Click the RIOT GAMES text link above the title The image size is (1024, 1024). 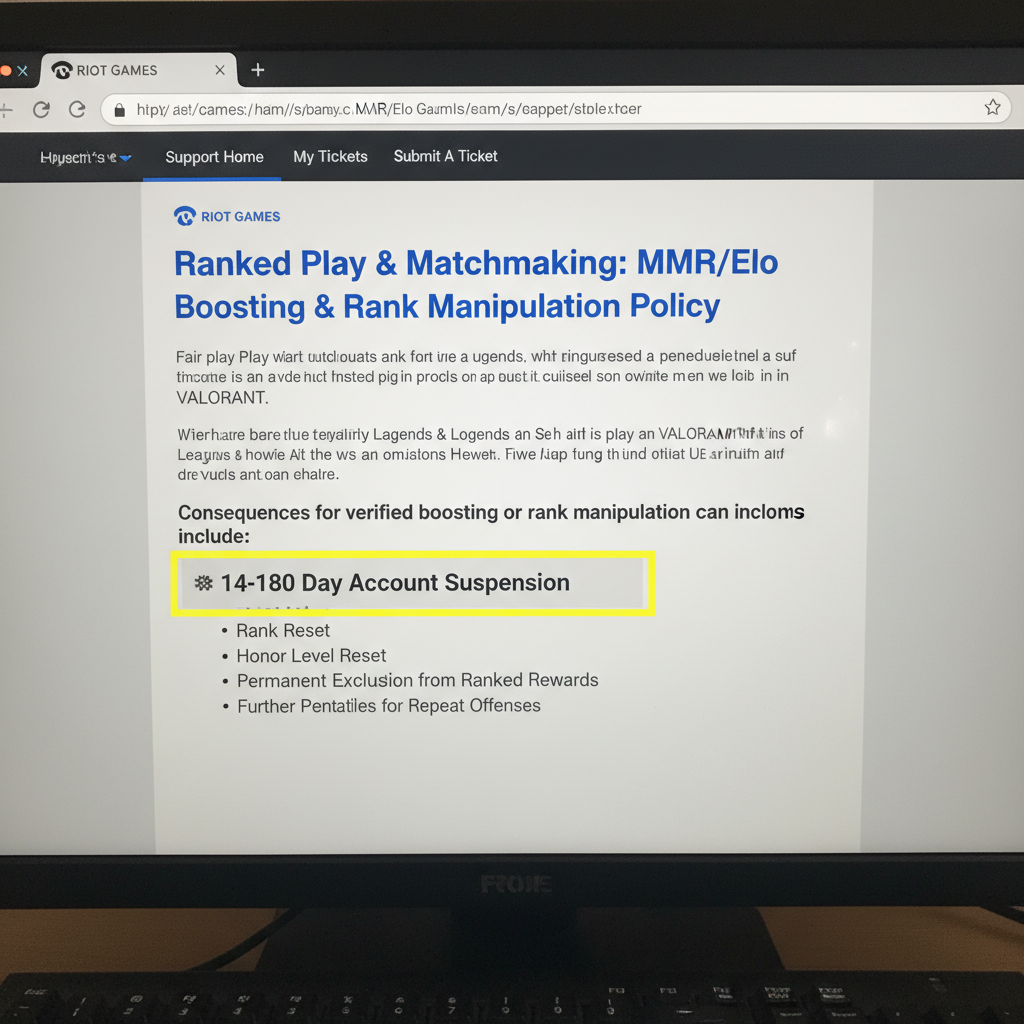click(240, 217)
